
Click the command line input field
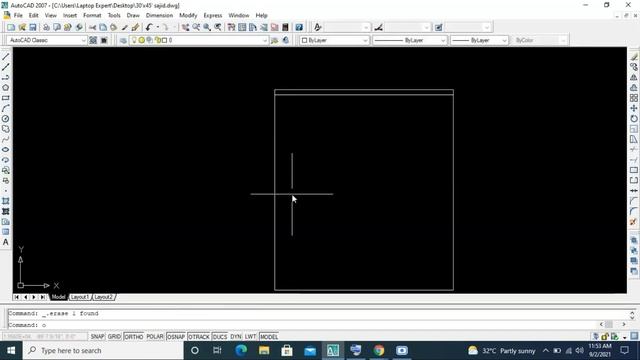point(302,325)
